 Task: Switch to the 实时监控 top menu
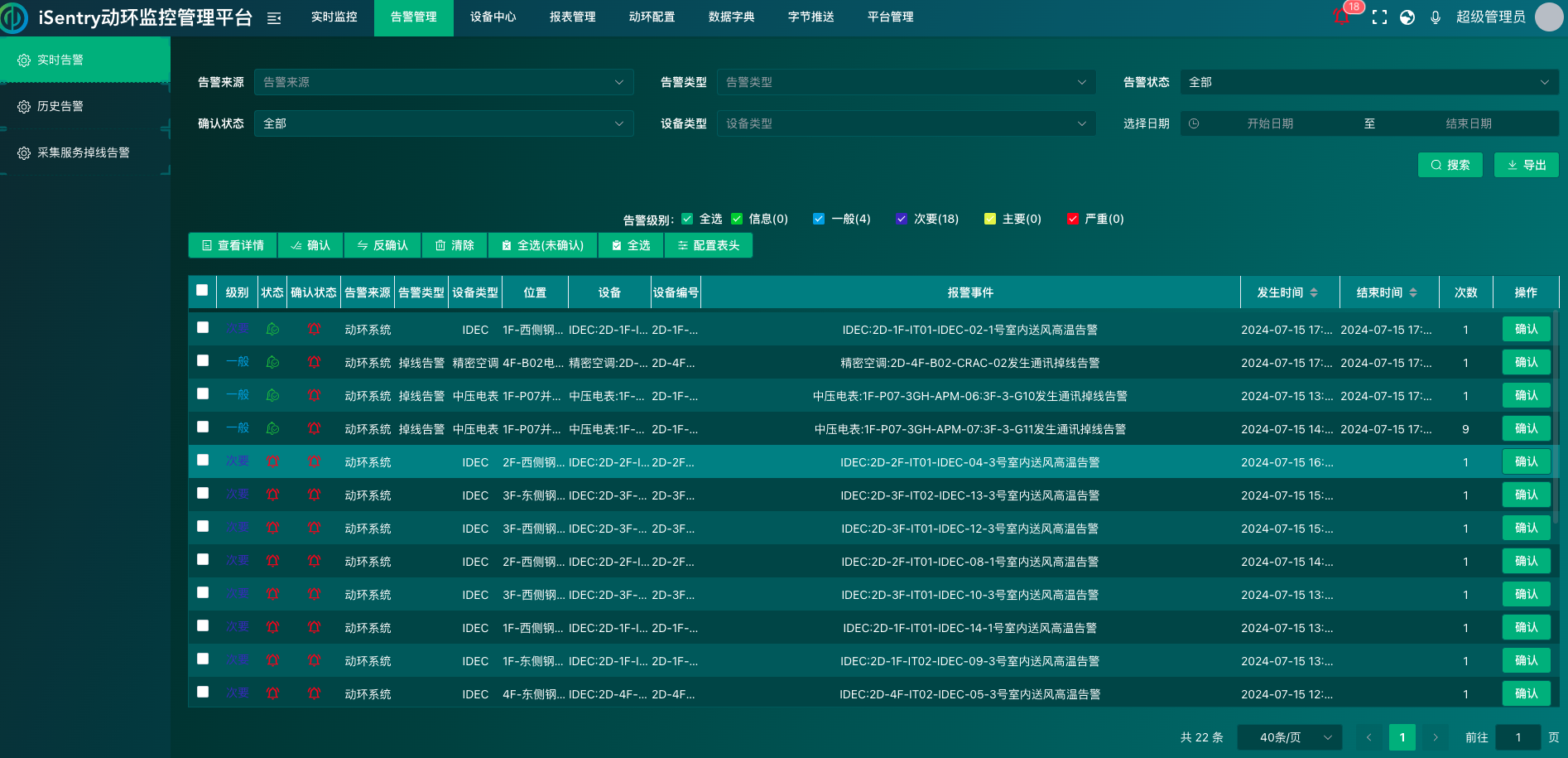pos(334,17)
